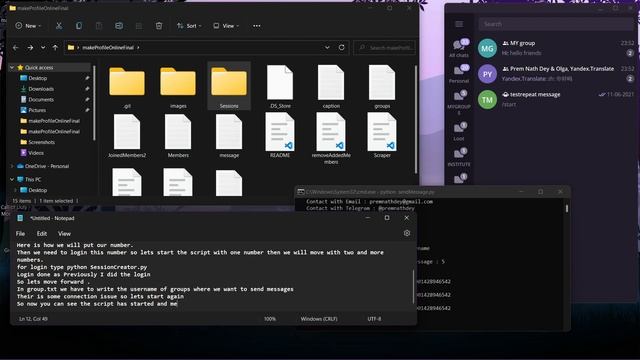Image resolution: width=640 pixels, height=360 pixels.
Task: Select the removeAddedMembers file
Action: pyautogui.click(x=331, y=139)
